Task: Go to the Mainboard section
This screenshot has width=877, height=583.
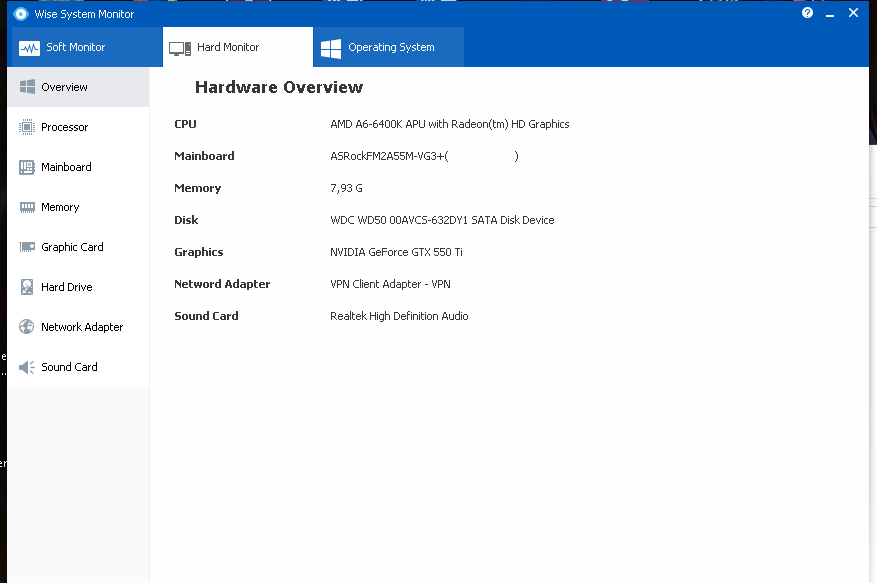Action: 78,167
